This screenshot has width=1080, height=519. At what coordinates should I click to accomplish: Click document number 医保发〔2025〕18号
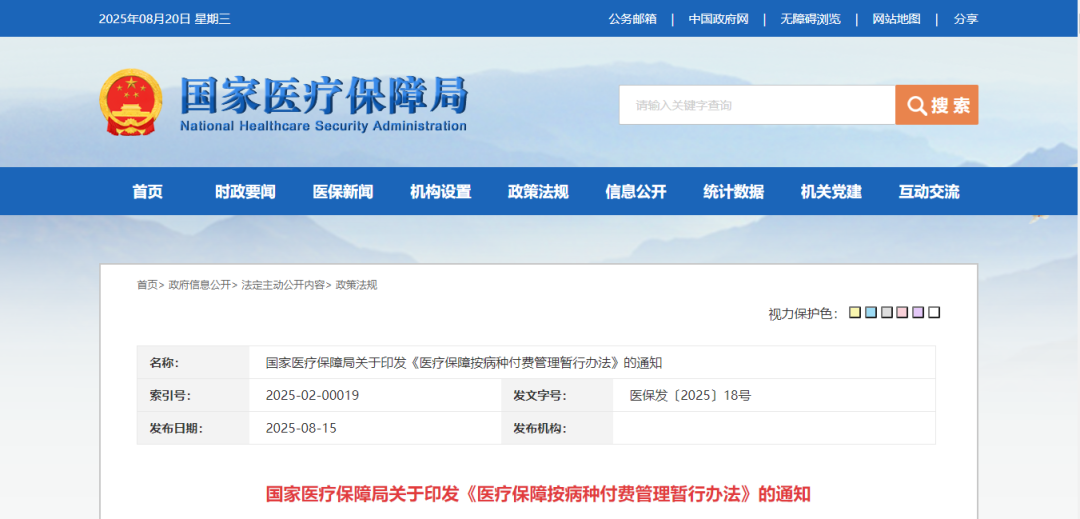[690, 395]
